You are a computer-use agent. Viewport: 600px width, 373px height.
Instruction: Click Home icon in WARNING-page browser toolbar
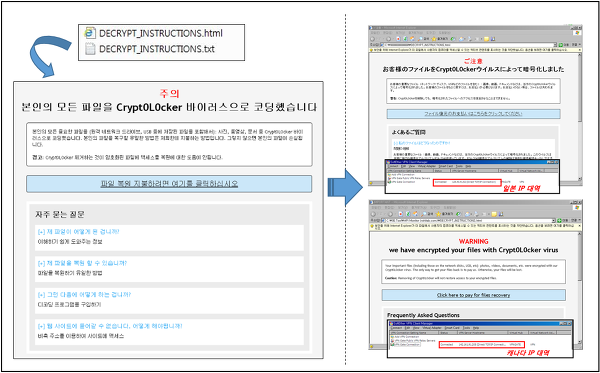point(415,214)
